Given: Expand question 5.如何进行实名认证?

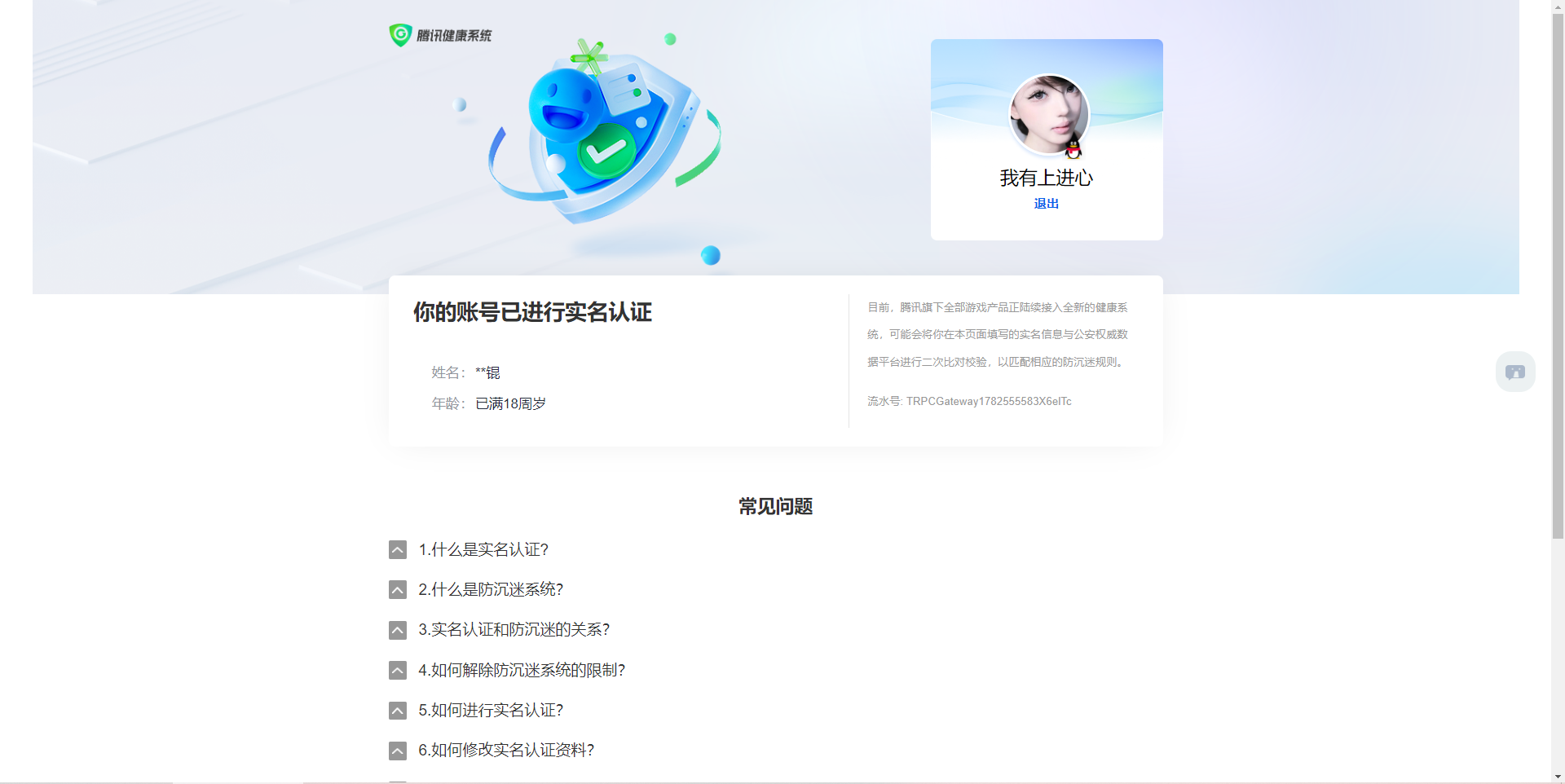Looking at the screenshot, I should (398, 711).
